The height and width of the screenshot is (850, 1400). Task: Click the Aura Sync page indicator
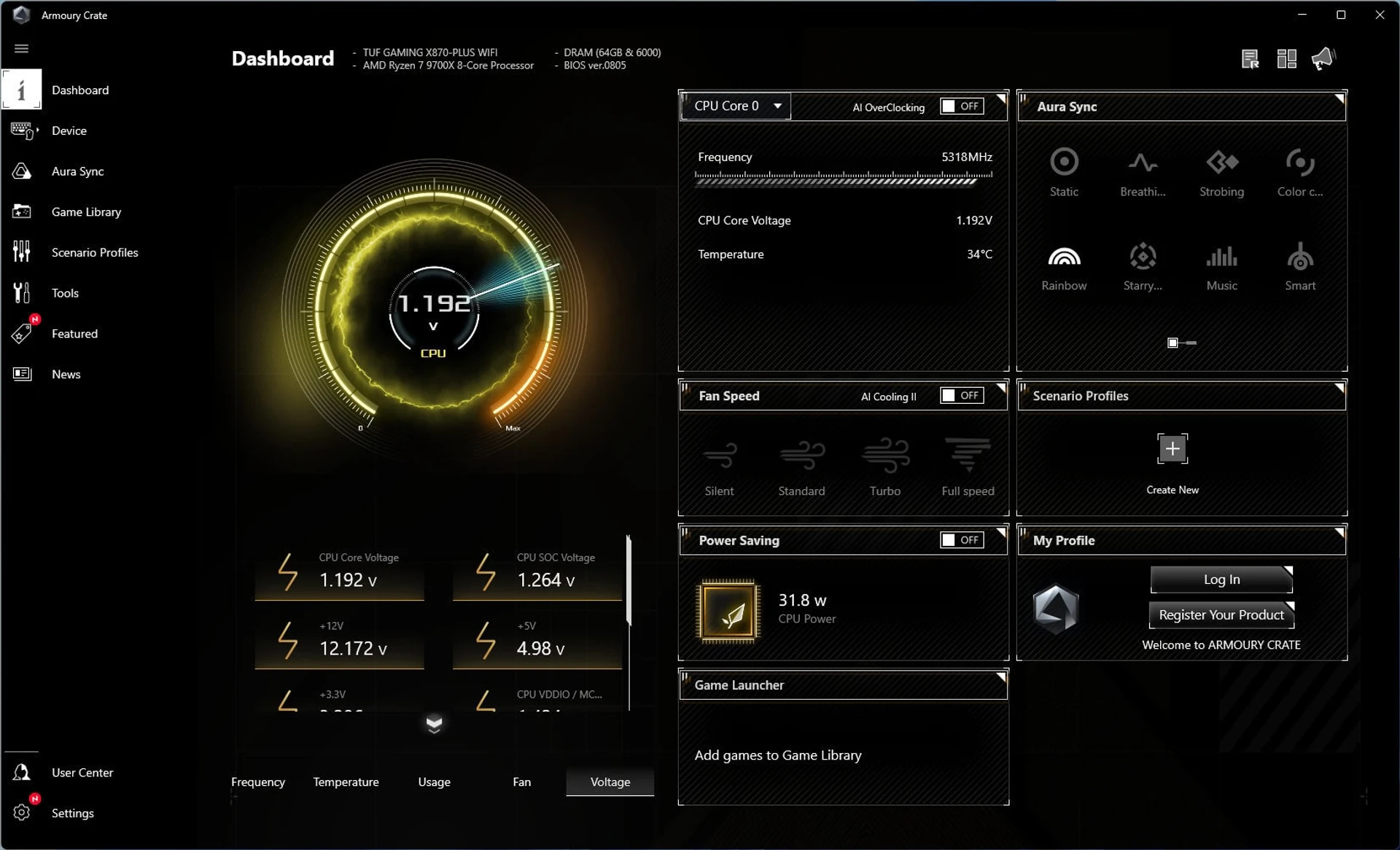[x=1181, y=343]
